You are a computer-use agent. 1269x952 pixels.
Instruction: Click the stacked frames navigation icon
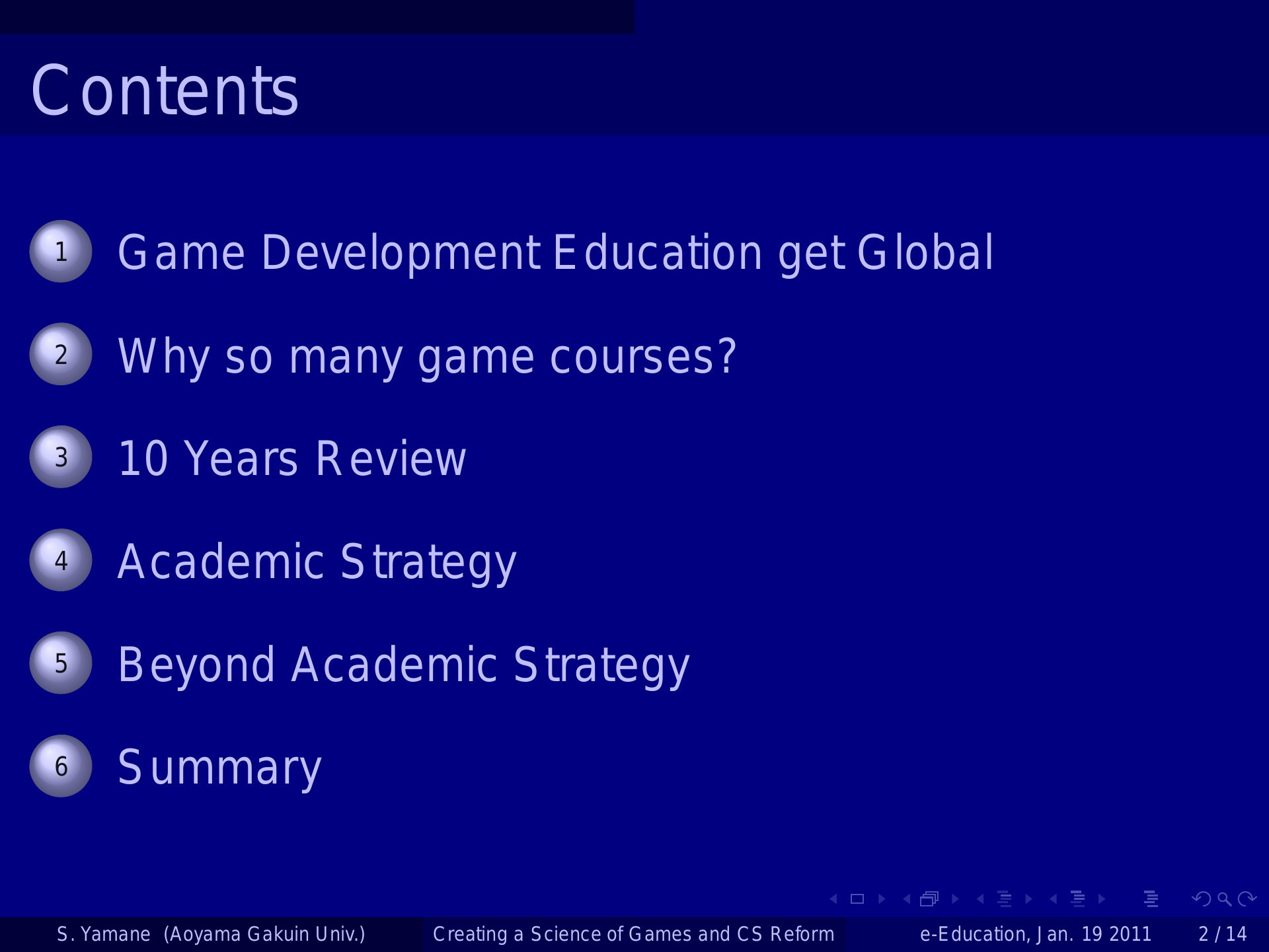(x=930, y=898)
